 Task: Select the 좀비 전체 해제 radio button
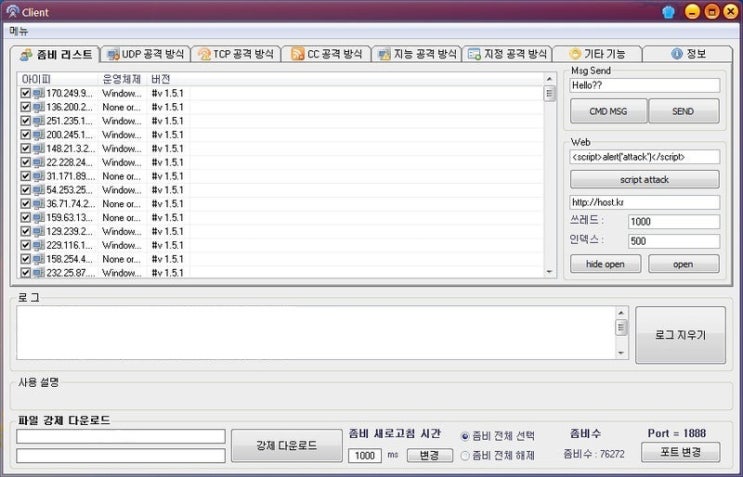465,456
